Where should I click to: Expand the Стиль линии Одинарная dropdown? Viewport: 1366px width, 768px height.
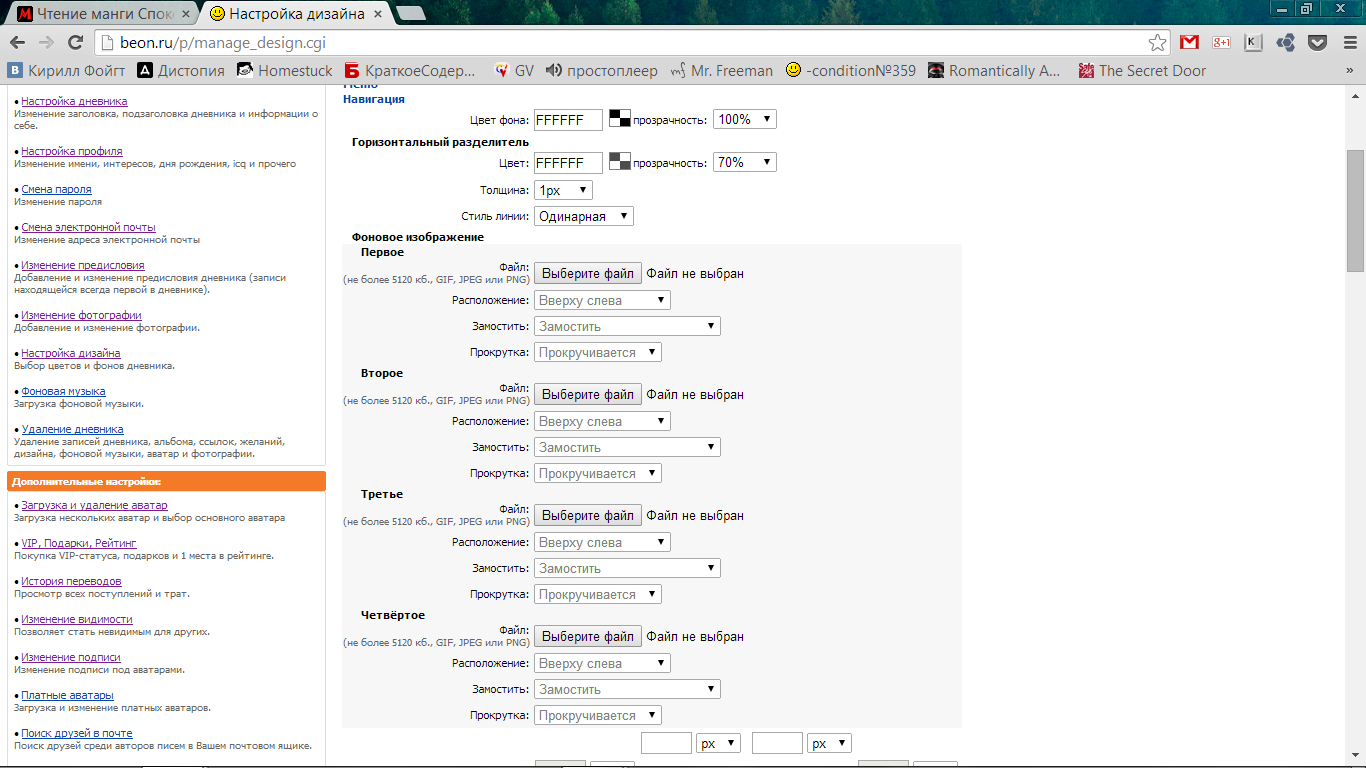[584, 216]
